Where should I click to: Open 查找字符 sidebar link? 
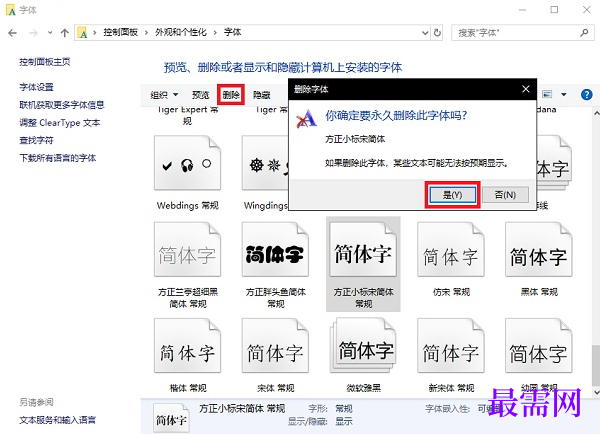36,140
